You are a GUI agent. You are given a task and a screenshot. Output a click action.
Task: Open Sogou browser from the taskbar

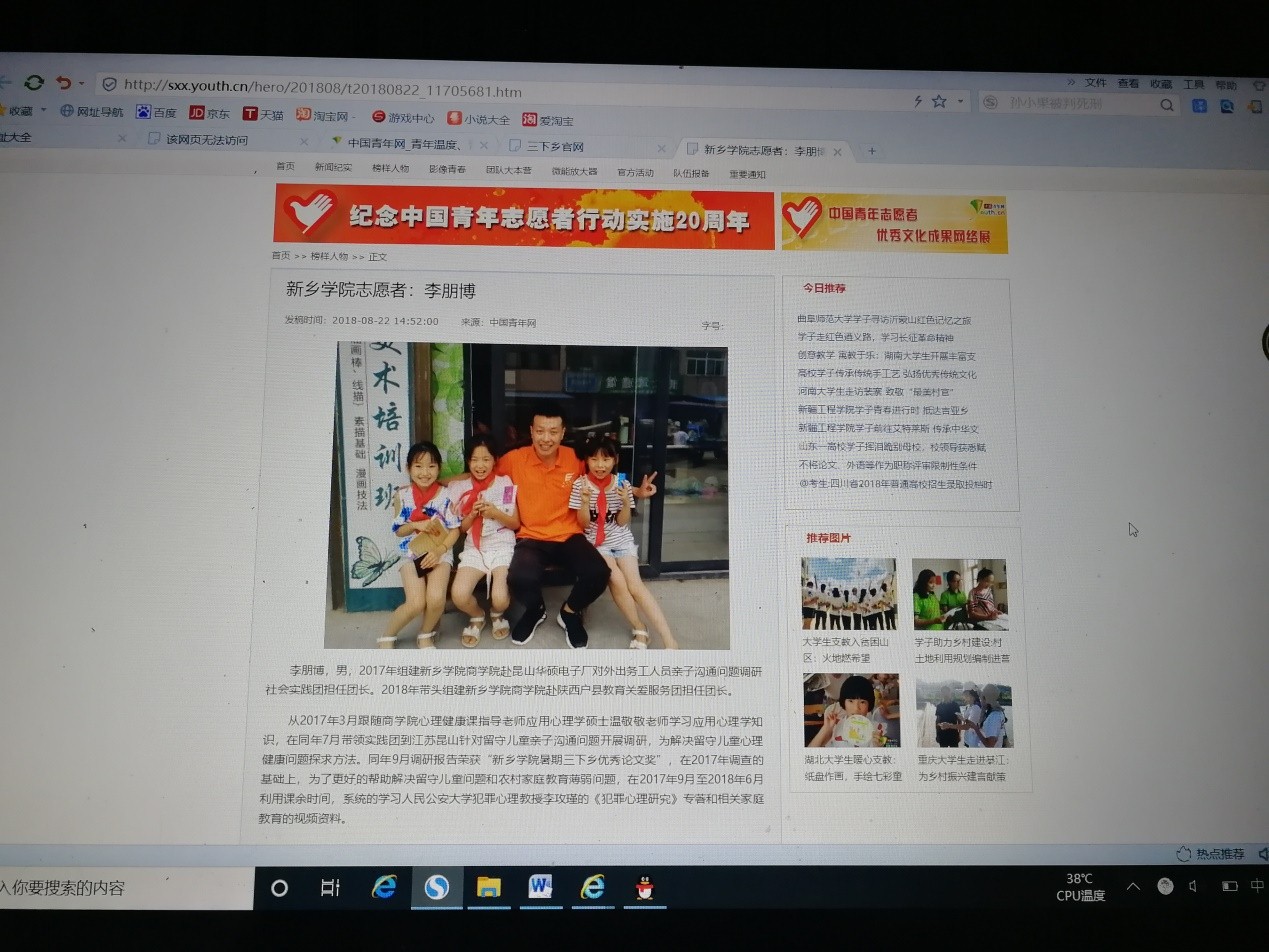[436, 887]
